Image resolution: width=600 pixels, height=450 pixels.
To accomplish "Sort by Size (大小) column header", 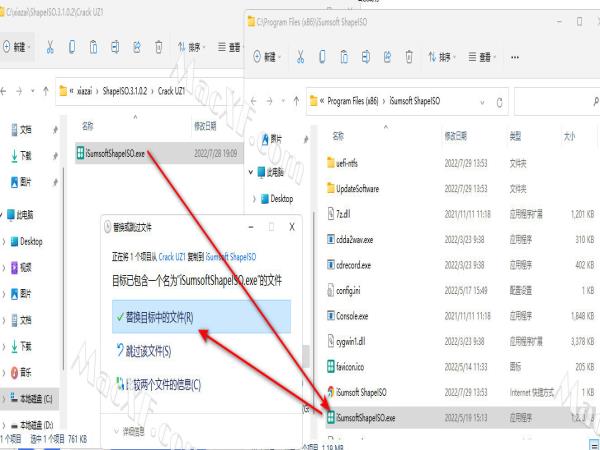I will click(569, 136).
